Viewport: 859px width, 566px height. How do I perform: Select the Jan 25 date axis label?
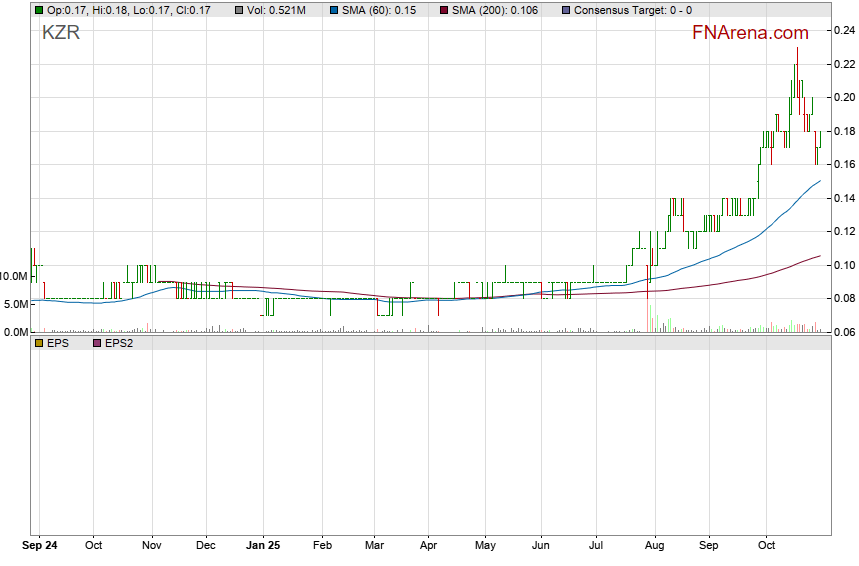[264, 546]
